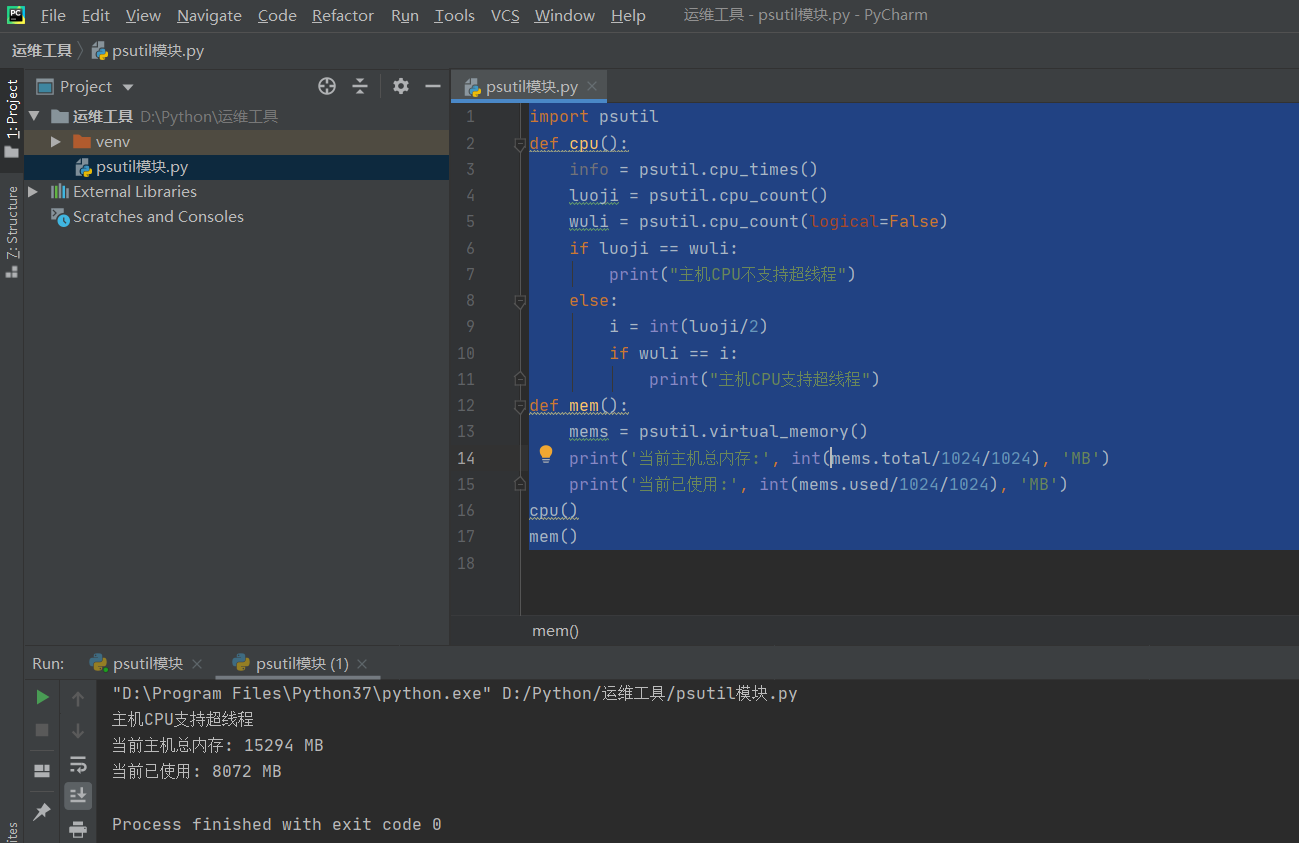Toggle soft-wrap in the console output

point(78,765)
